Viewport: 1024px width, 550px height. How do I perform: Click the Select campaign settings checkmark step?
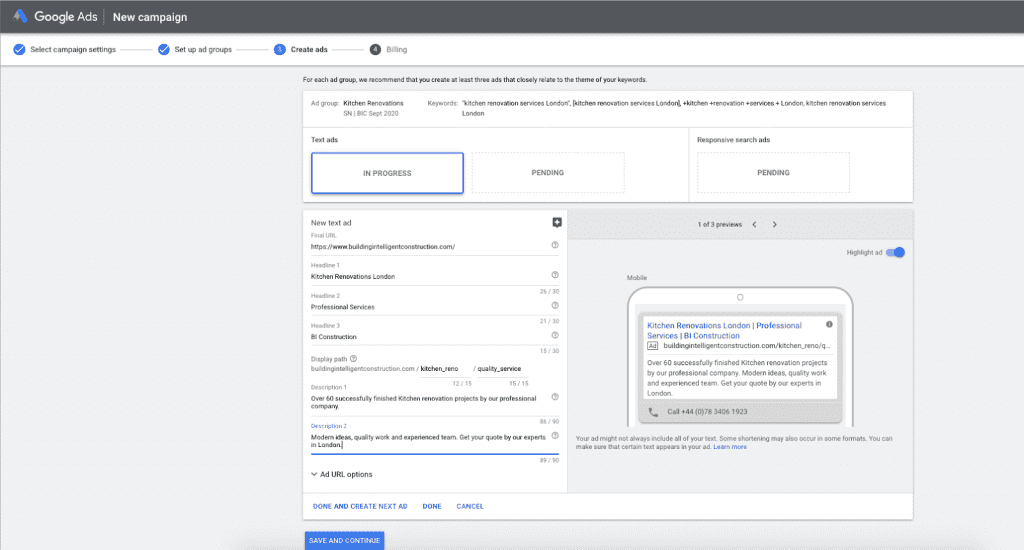coord(19,50)
